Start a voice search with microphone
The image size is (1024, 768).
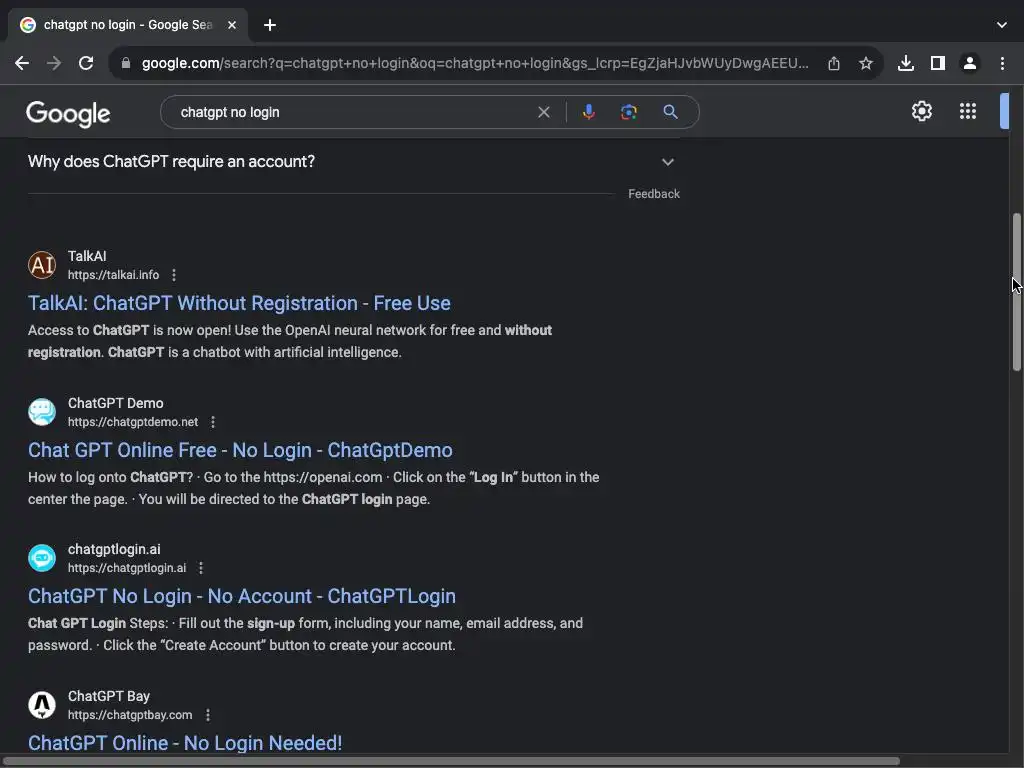[x=588, y=112]
